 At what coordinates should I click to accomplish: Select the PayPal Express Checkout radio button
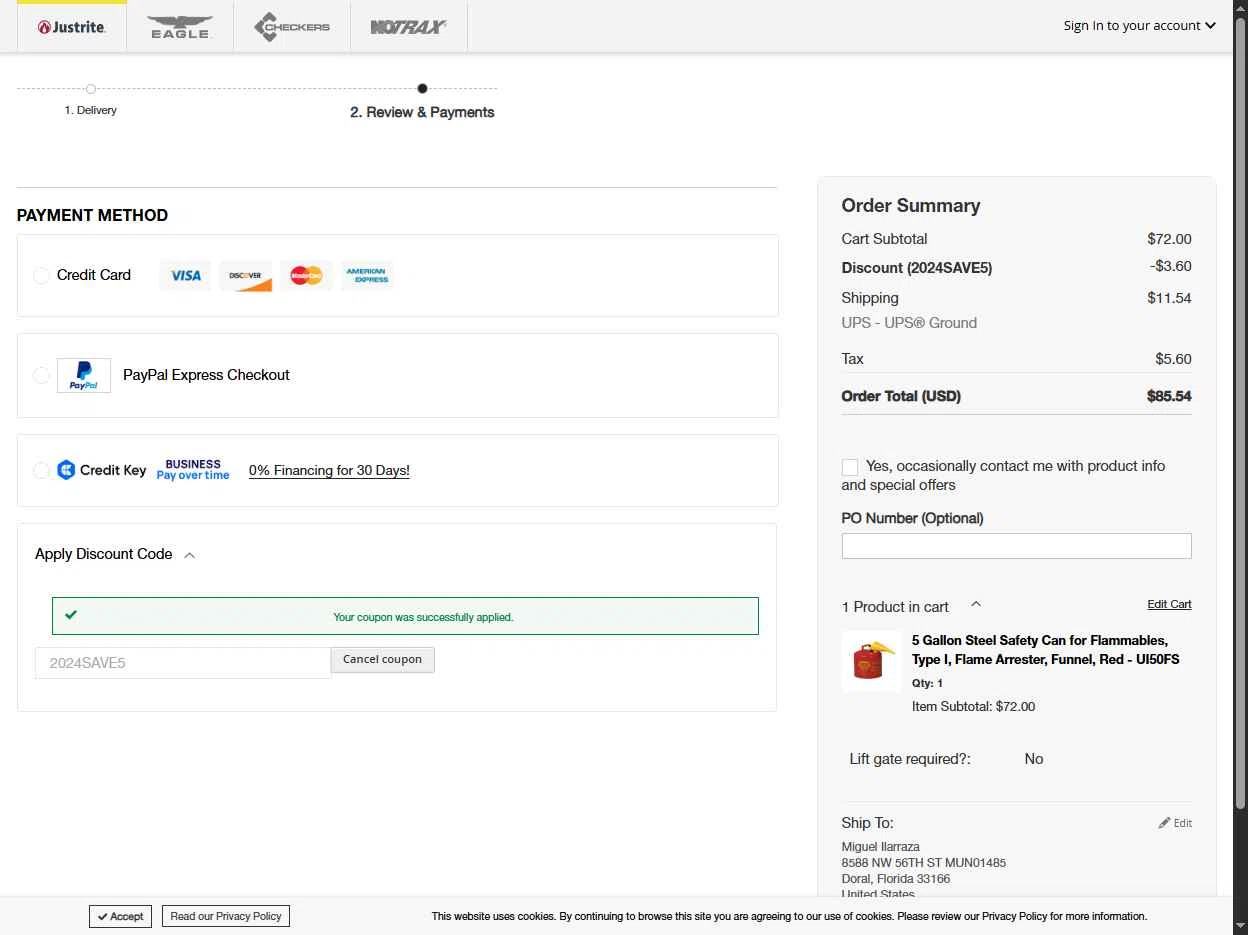coord(41,375)
